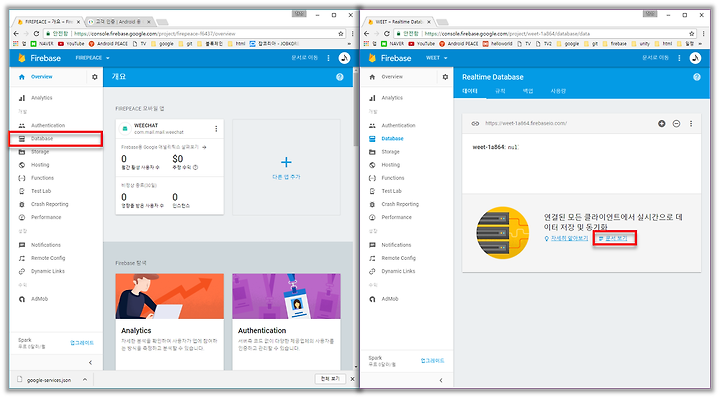Open Database in left window sidebar
The width and height of the screenshot is (720, 398).
click(x=42, y=138)
